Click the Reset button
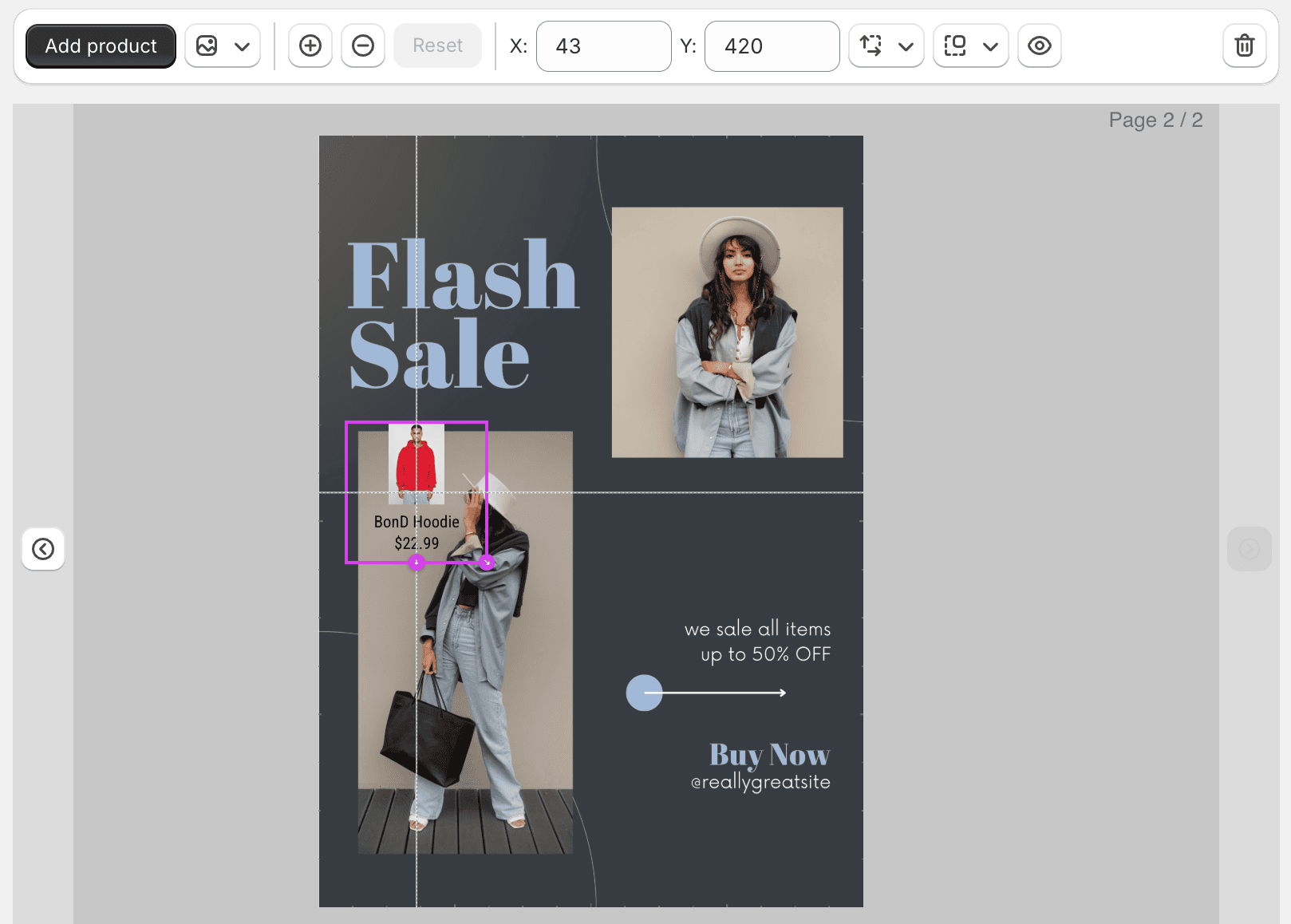The image size is (1291, 924). (x=437, y=46)
